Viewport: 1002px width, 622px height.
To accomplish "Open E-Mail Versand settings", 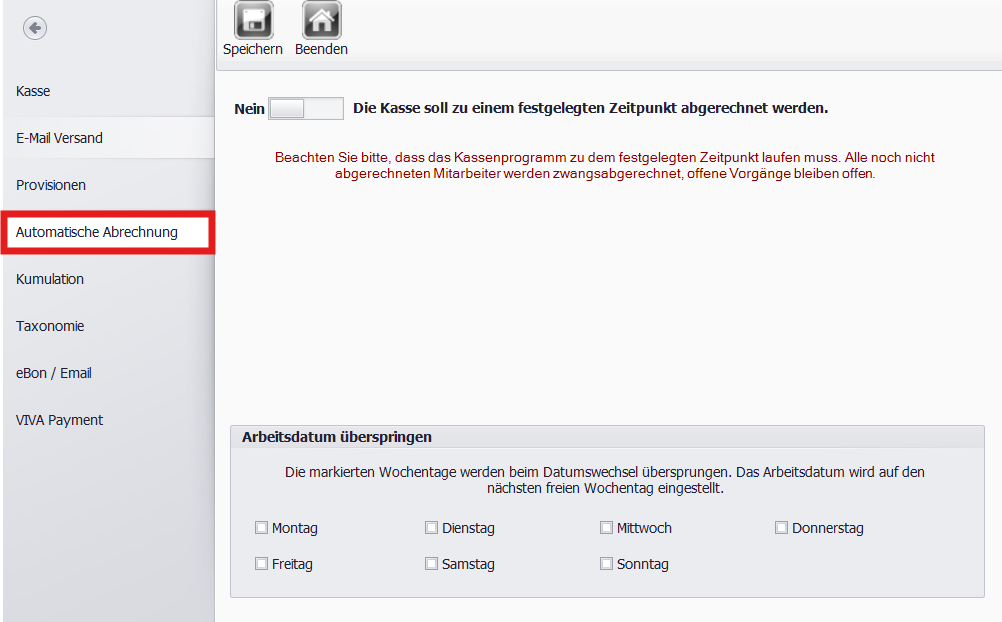I will 109,138.
